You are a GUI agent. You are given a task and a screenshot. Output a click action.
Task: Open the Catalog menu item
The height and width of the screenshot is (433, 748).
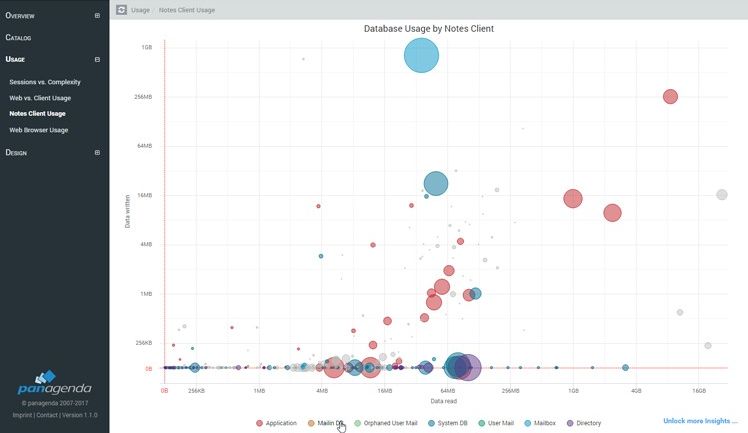18,38
